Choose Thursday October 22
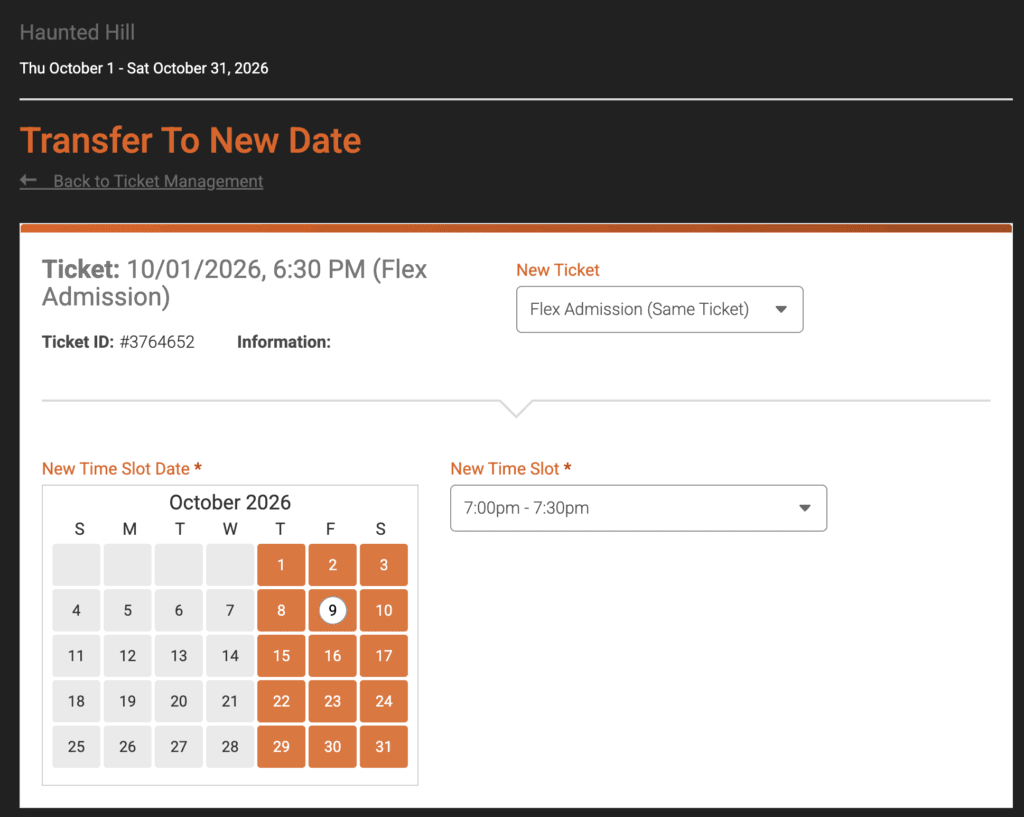 [x=281, y=701]
